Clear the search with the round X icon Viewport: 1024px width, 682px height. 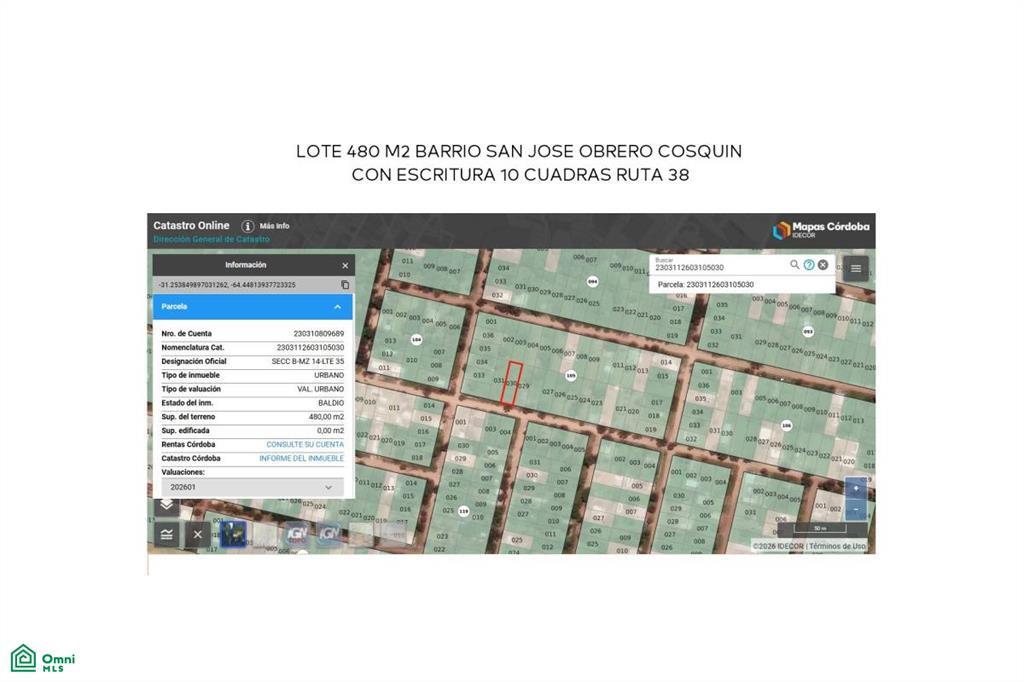click(823, 265)
